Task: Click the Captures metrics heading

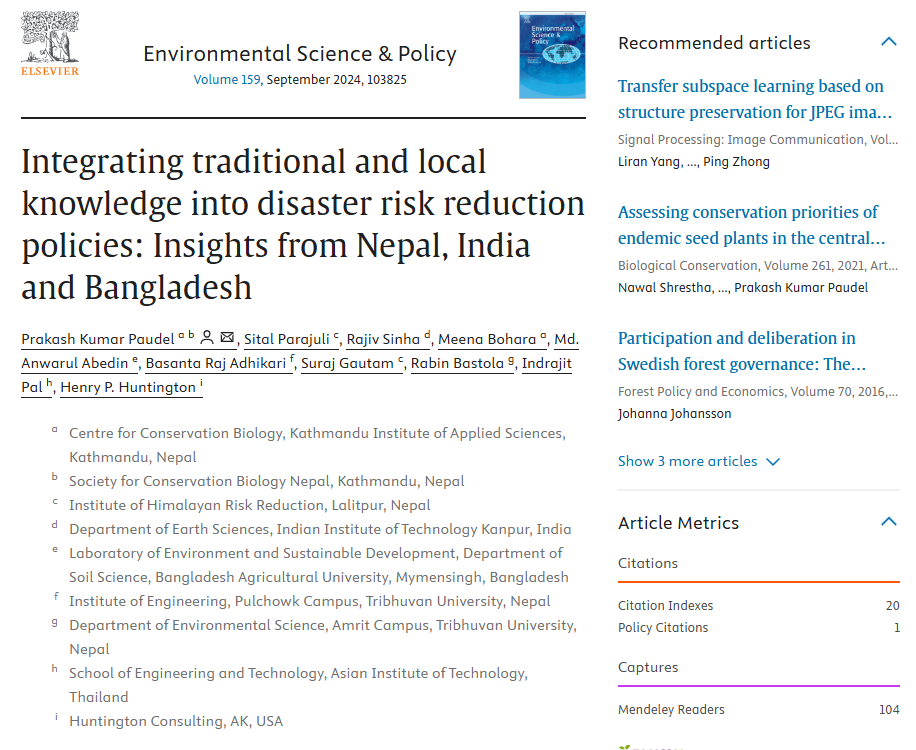Action: (648, 667)
